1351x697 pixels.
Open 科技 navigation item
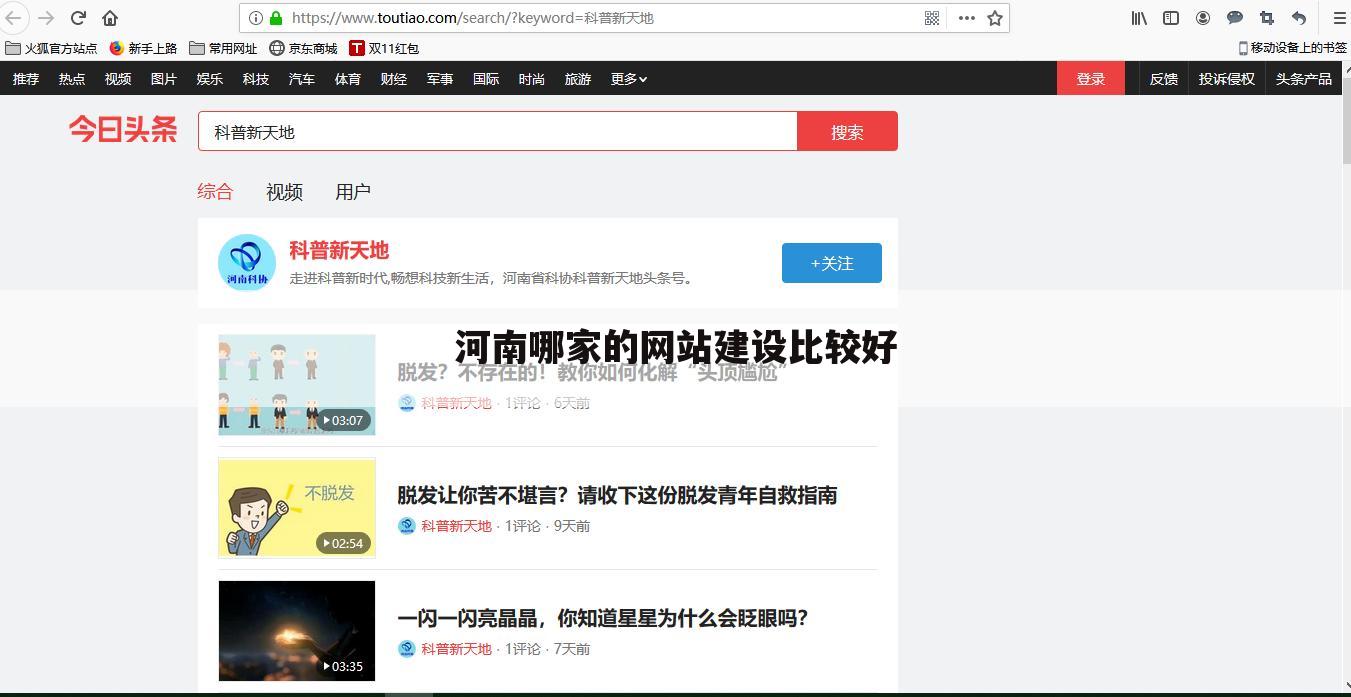[x=256, y=79]
